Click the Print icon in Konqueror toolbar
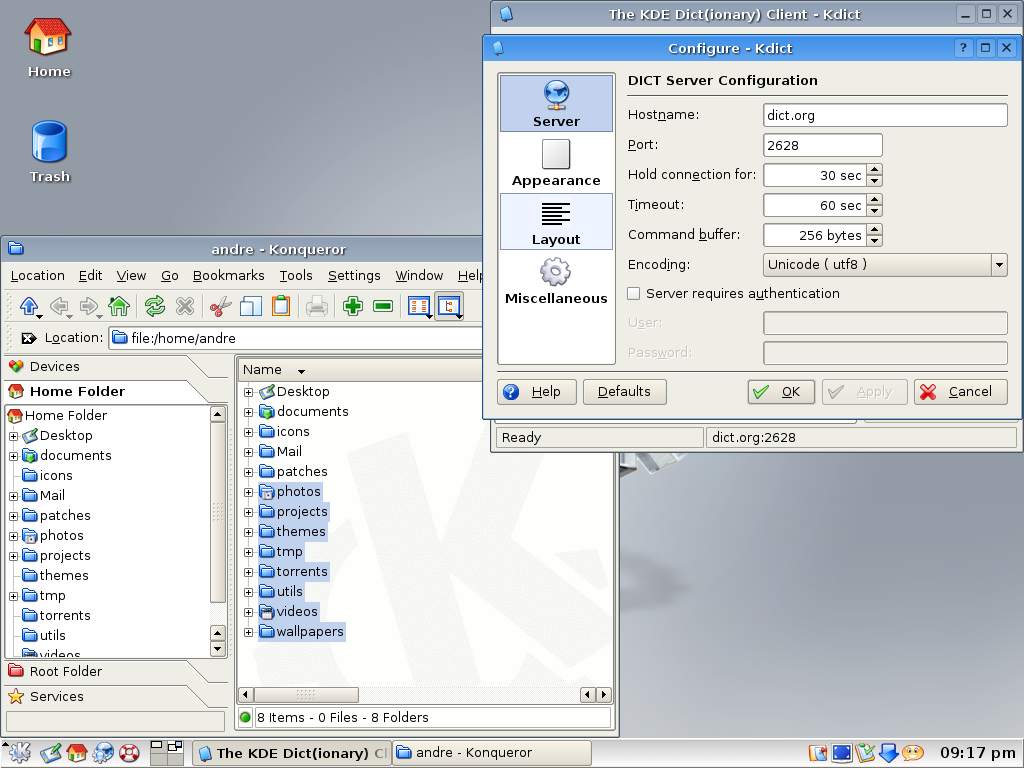Image resolution: width=1024 pixels, height=768 pixels. point(317,306)
